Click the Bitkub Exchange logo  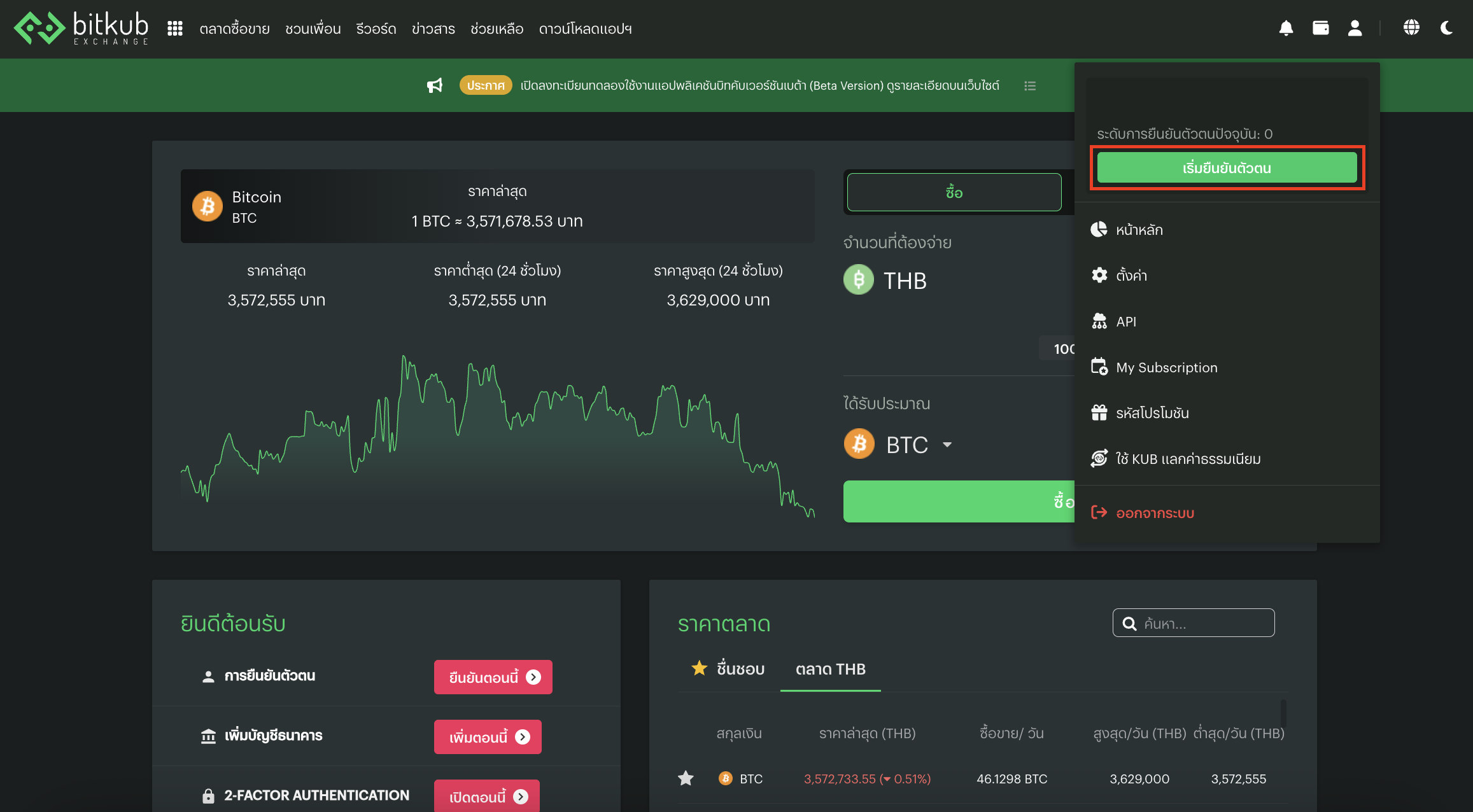point(81,29)
